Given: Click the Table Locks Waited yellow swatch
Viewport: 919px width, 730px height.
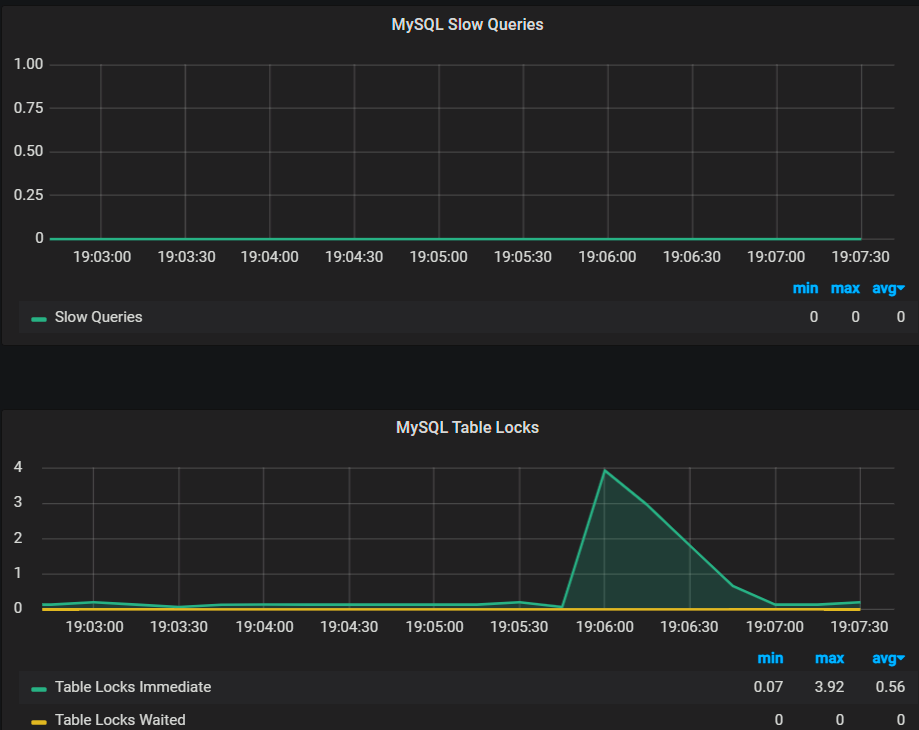Looking at the screenshot, I should [x=39, y=722].
